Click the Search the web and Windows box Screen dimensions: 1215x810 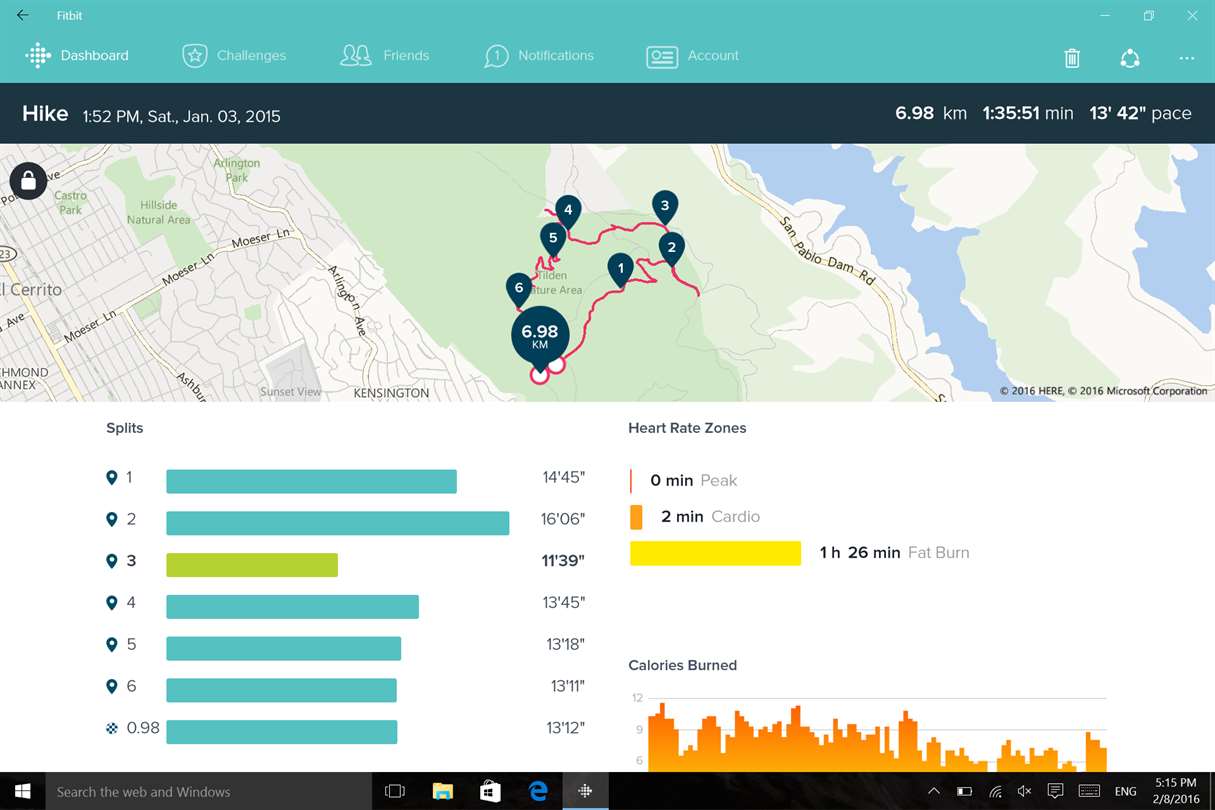click(208, 791)
